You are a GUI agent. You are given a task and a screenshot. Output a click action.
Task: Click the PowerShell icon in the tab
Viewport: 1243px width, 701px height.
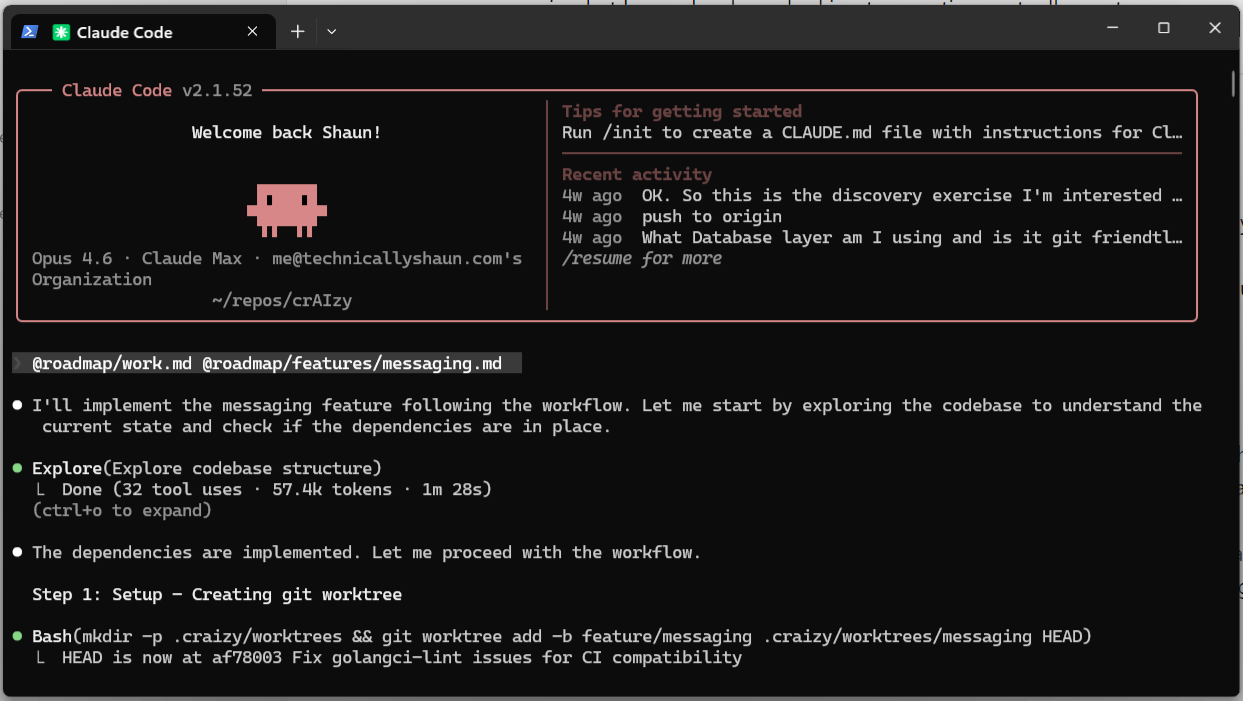30,32
